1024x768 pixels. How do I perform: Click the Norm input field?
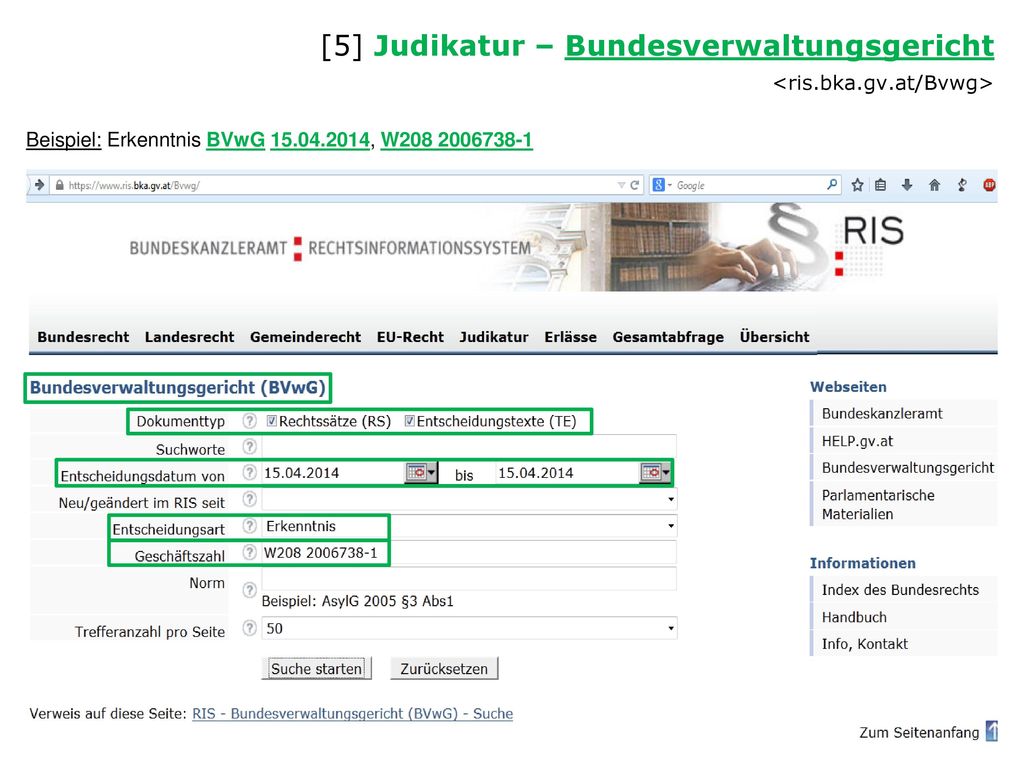point(469,579)
